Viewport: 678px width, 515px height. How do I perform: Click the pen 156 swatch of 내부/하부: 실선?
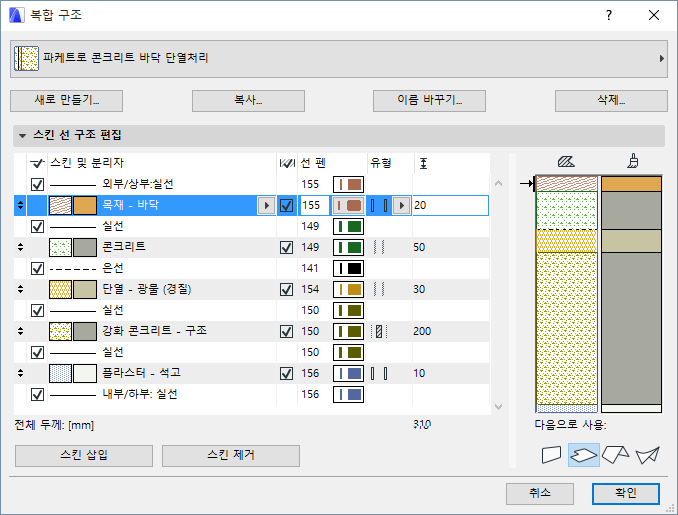348,394
